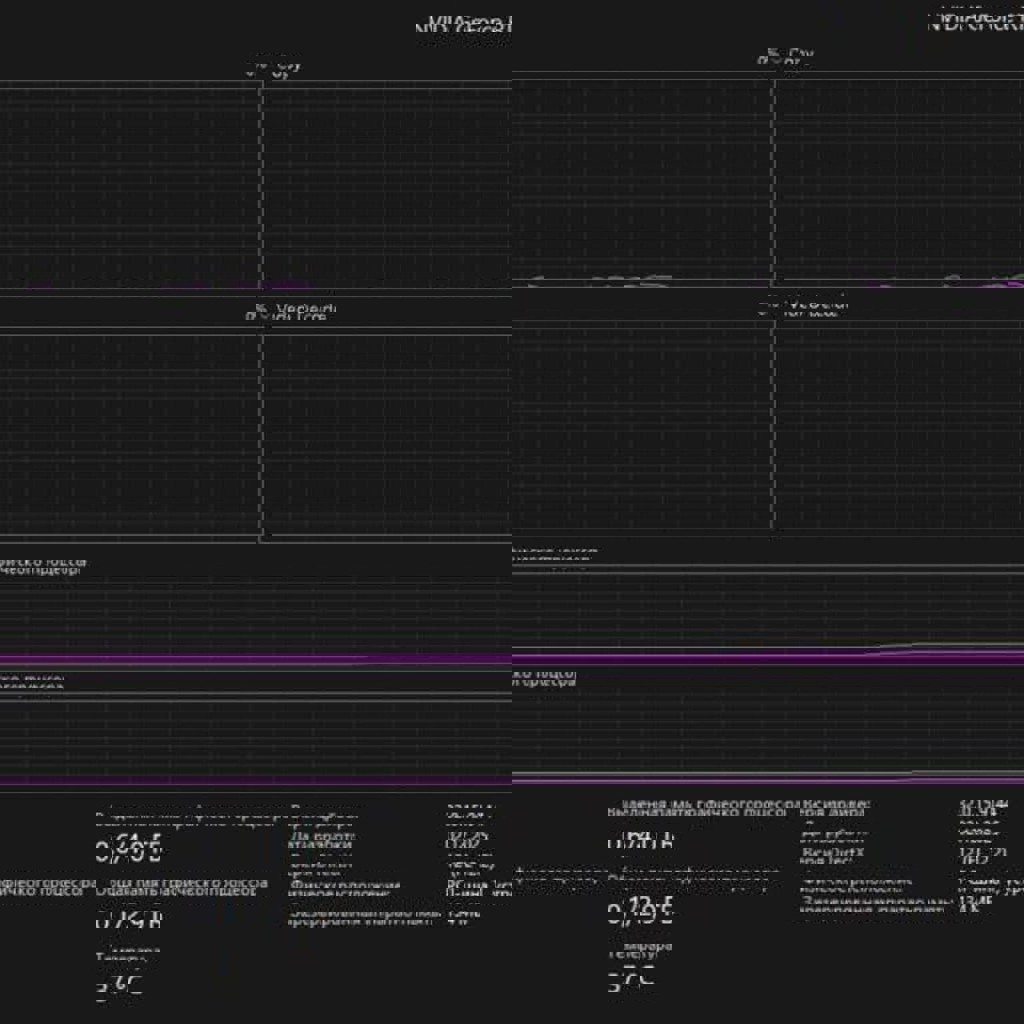The width and height of the screenshot is (1024, 1024).
Task: Click the GPU utilization value in left panel
Action: click(x=128, y=852)
